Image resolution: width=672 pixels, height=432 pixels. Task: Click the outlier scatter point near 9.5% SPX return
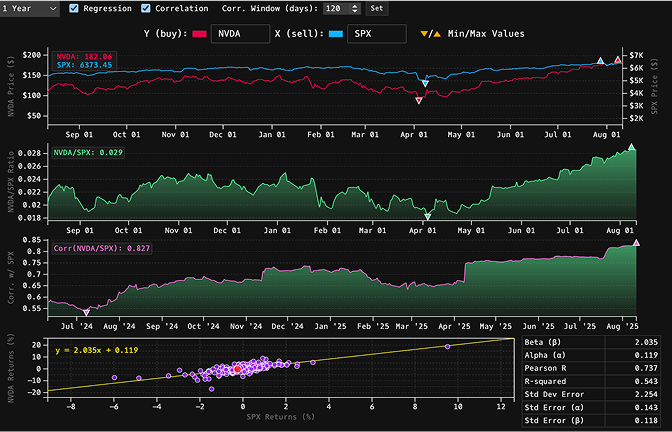tap(447, 346)
